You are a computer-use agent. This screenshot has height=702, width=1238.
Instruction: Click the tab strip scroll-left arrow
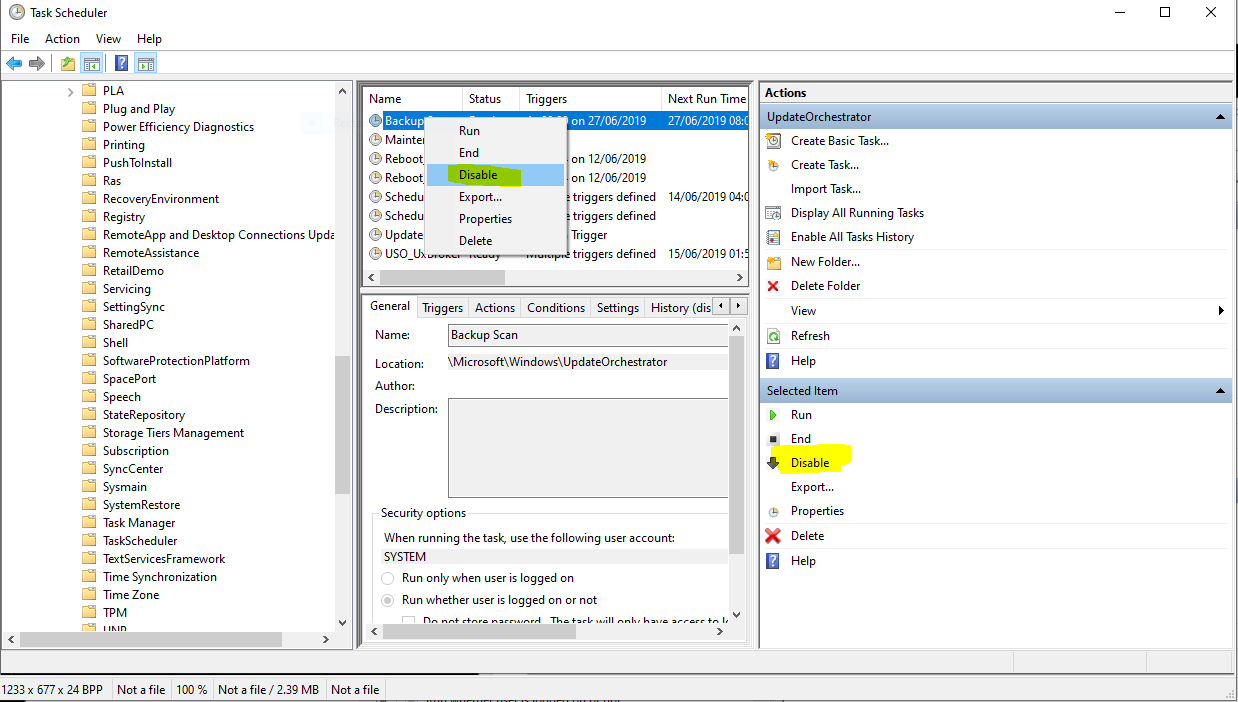click(723, 307)
